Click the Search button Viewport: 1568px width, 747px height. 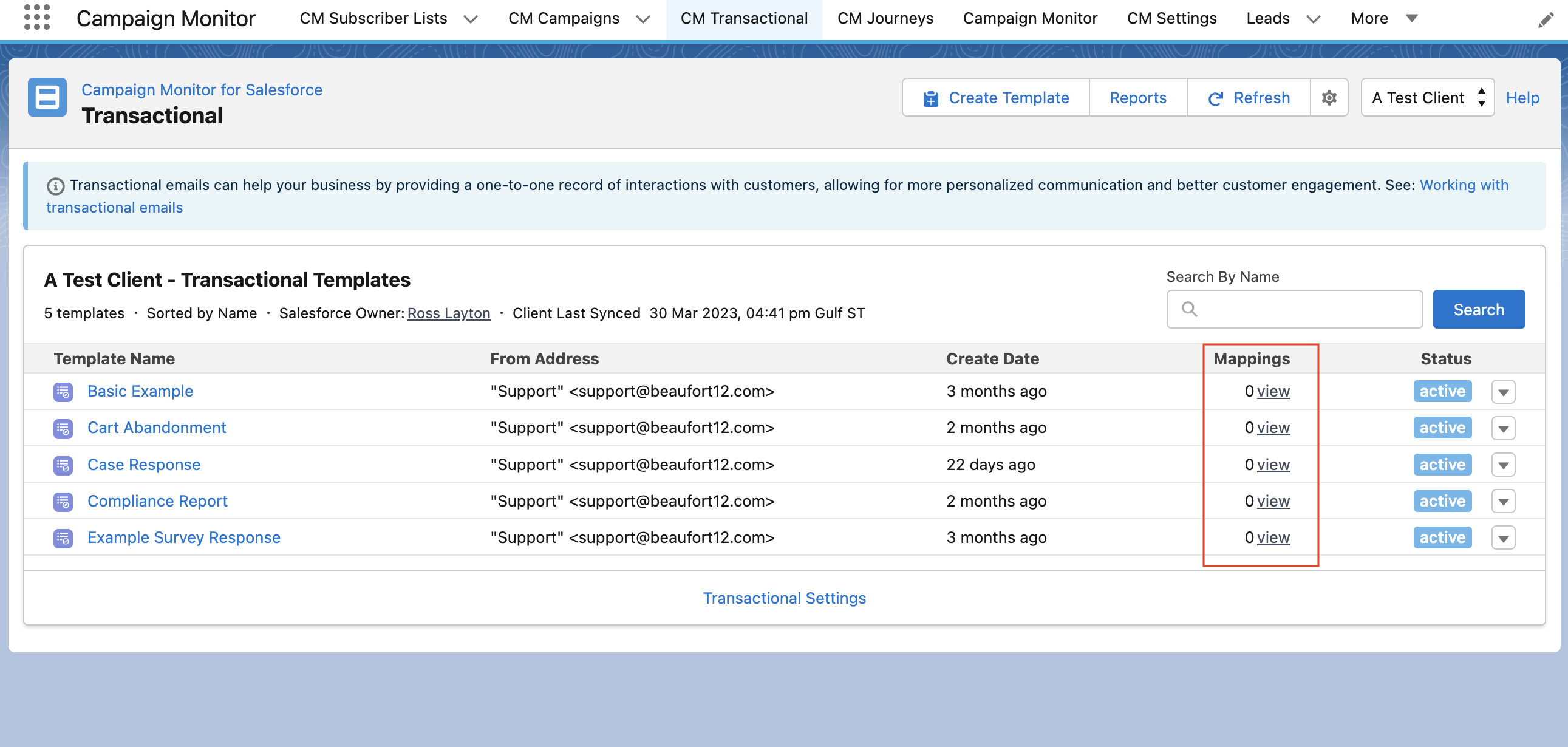coord(1479,309)
